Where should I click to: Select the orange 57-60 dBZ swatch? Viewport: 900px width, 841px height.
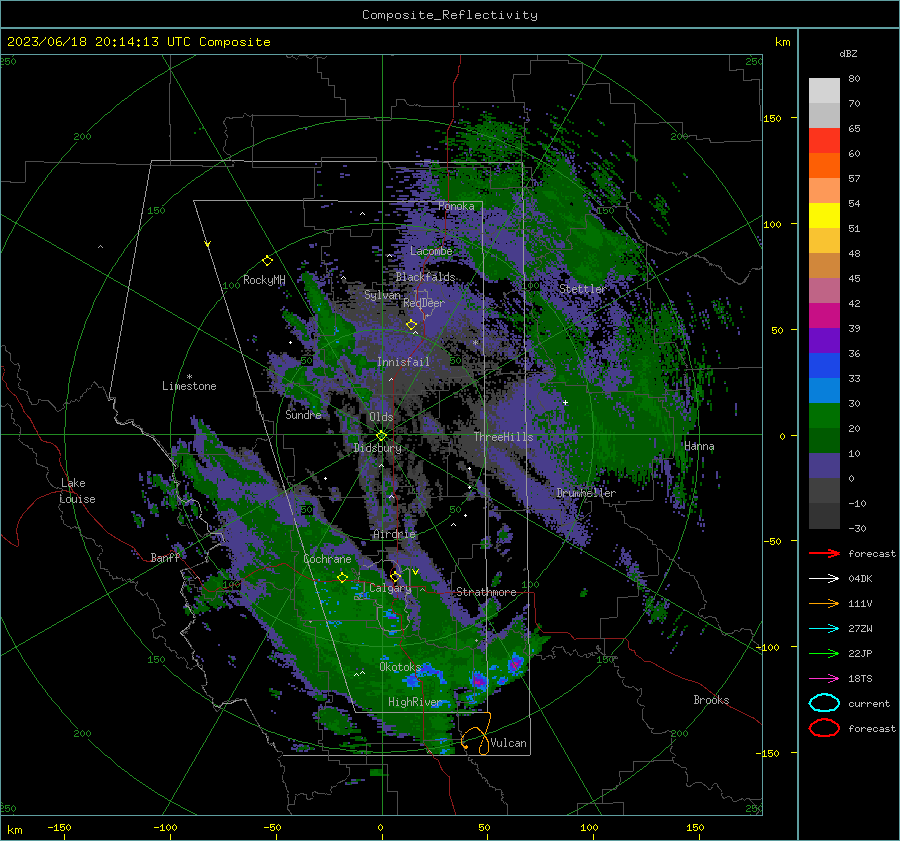click(x=824, y=166)
